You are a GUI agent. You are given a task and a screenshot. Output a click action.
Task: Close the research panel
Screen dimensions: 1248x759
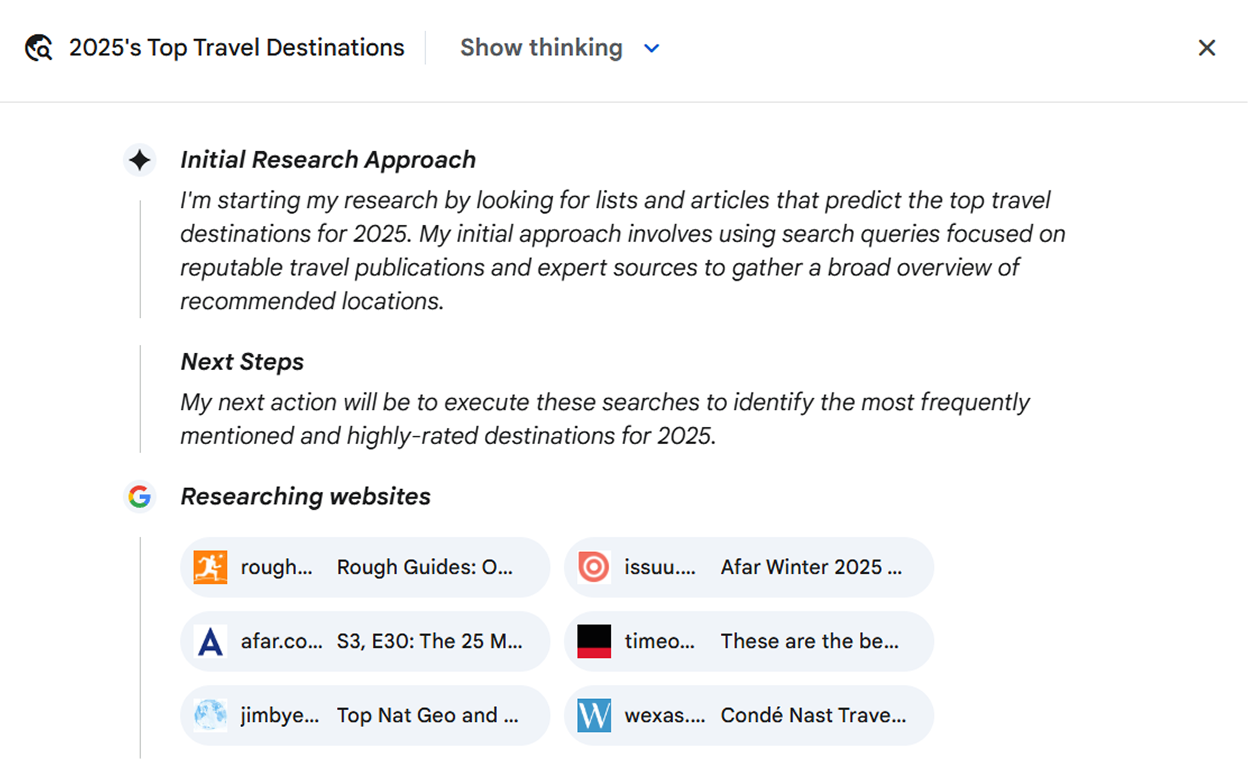coord(1207,48)
